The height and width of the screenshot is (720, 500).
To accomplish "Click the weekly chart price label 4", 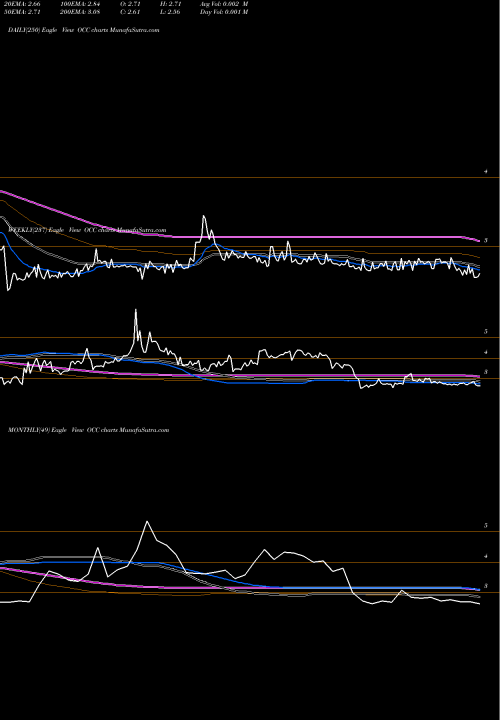I will tap(486, 352).
